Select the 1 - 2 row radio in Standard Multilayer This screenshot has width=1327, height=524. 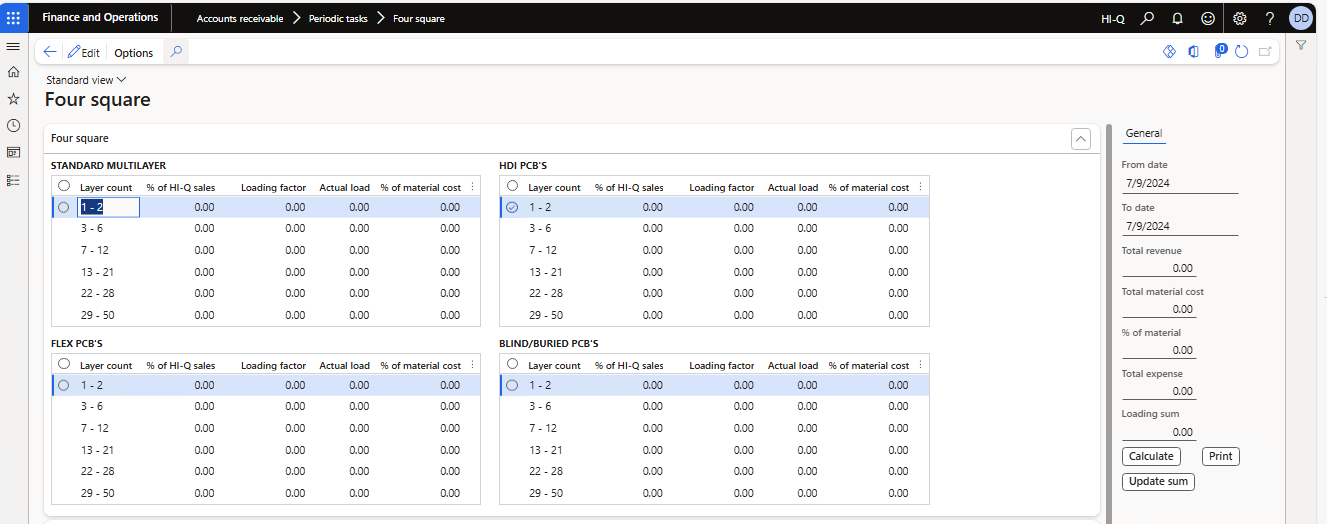pyautogui.click(x=64, y=207)
